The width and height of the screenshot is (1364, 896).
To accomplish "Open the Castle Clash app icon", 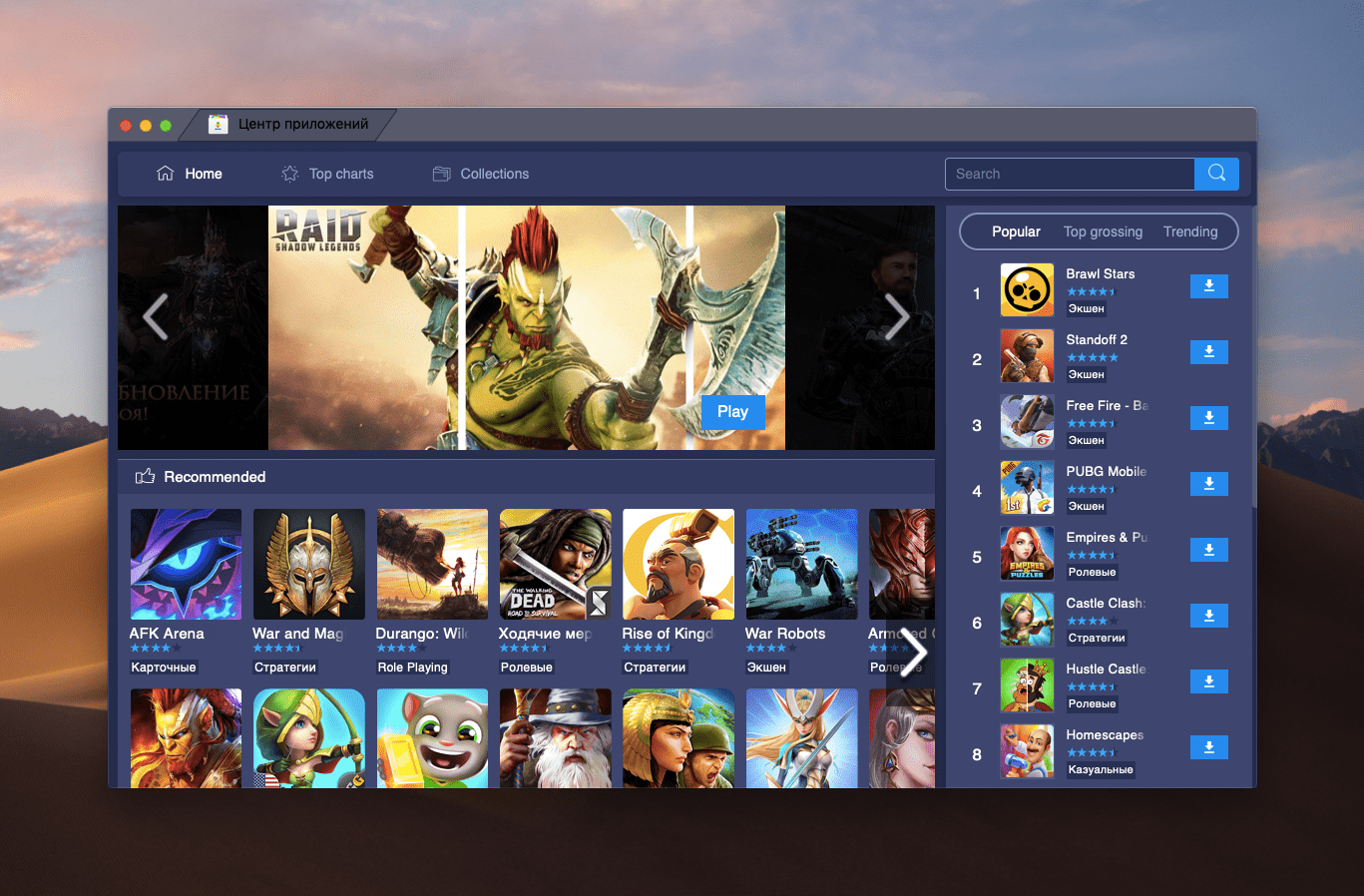I will 1027,620.
